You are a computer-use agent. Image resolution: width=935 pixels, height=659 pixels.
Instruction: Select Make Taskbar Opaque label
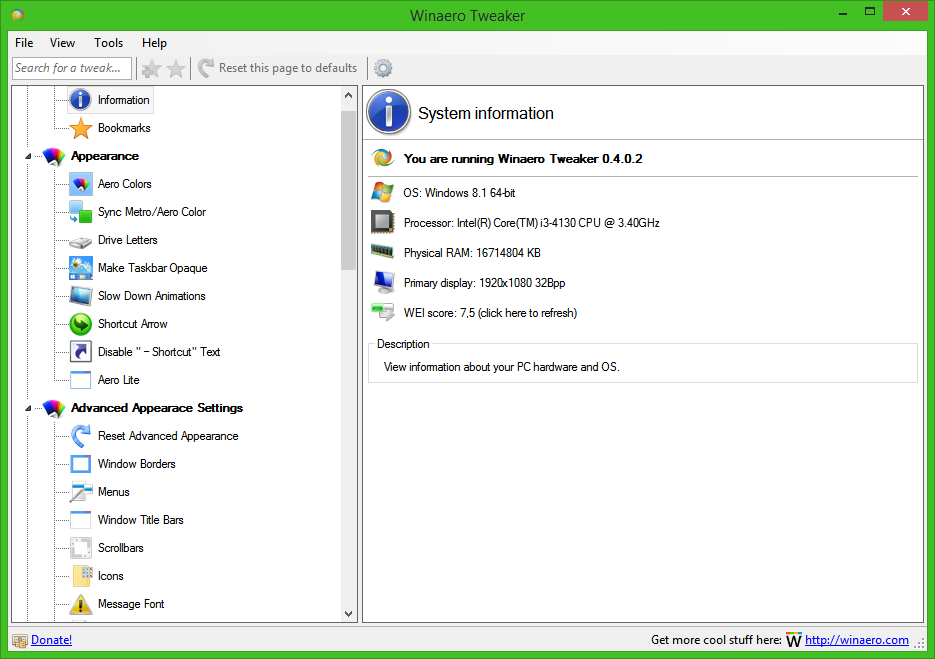(153, 268)
